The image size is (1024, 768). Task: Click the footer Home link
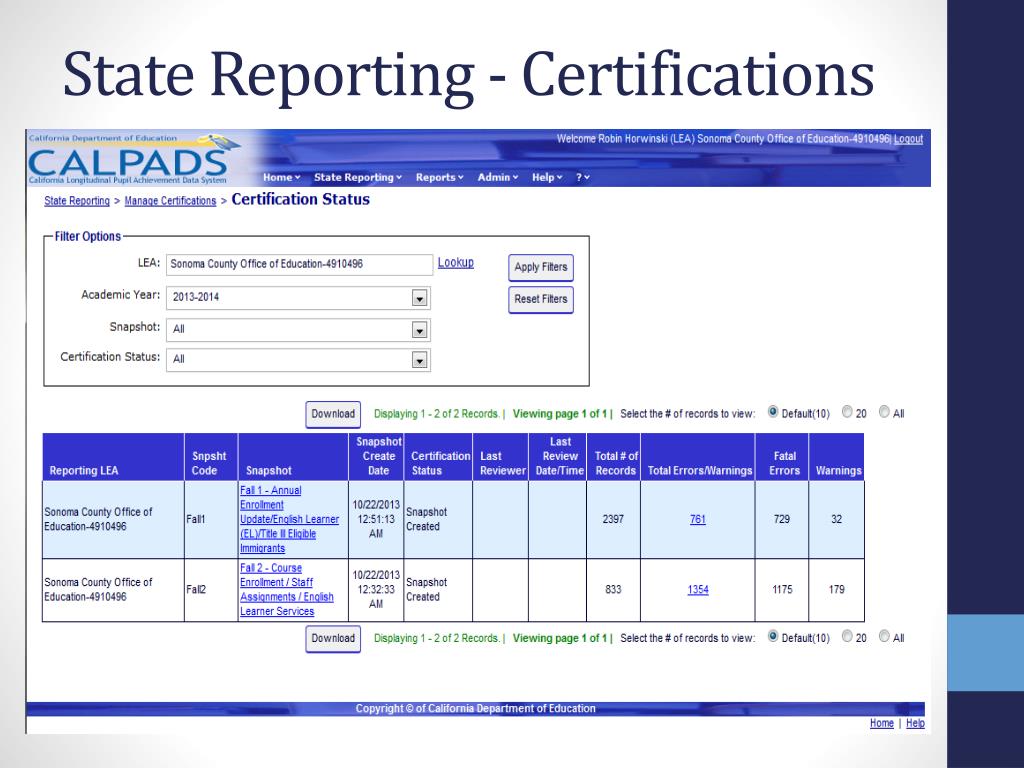coord(882,723)
